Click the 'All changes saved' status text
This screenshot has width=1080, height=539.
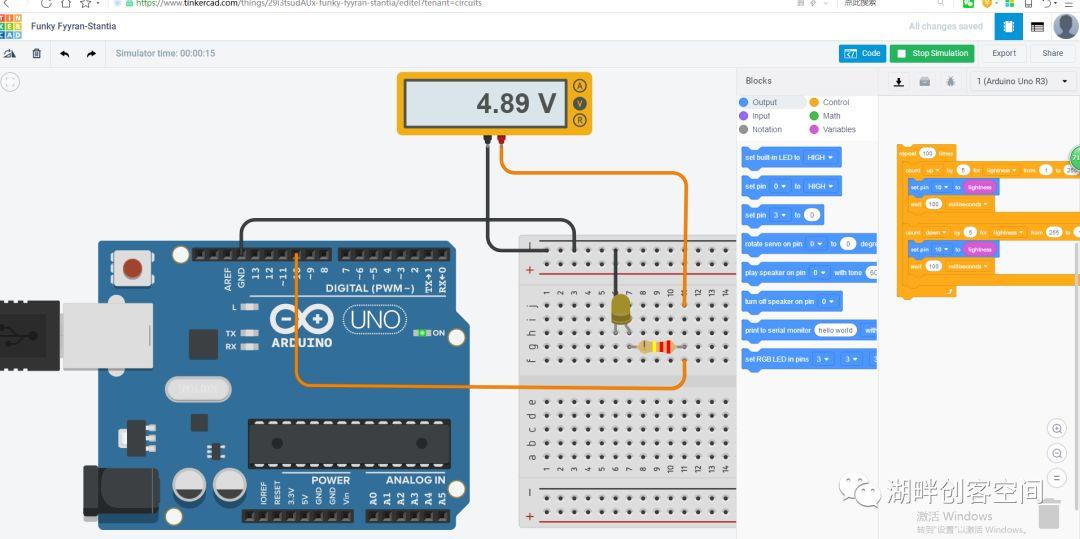coord(946,26)
